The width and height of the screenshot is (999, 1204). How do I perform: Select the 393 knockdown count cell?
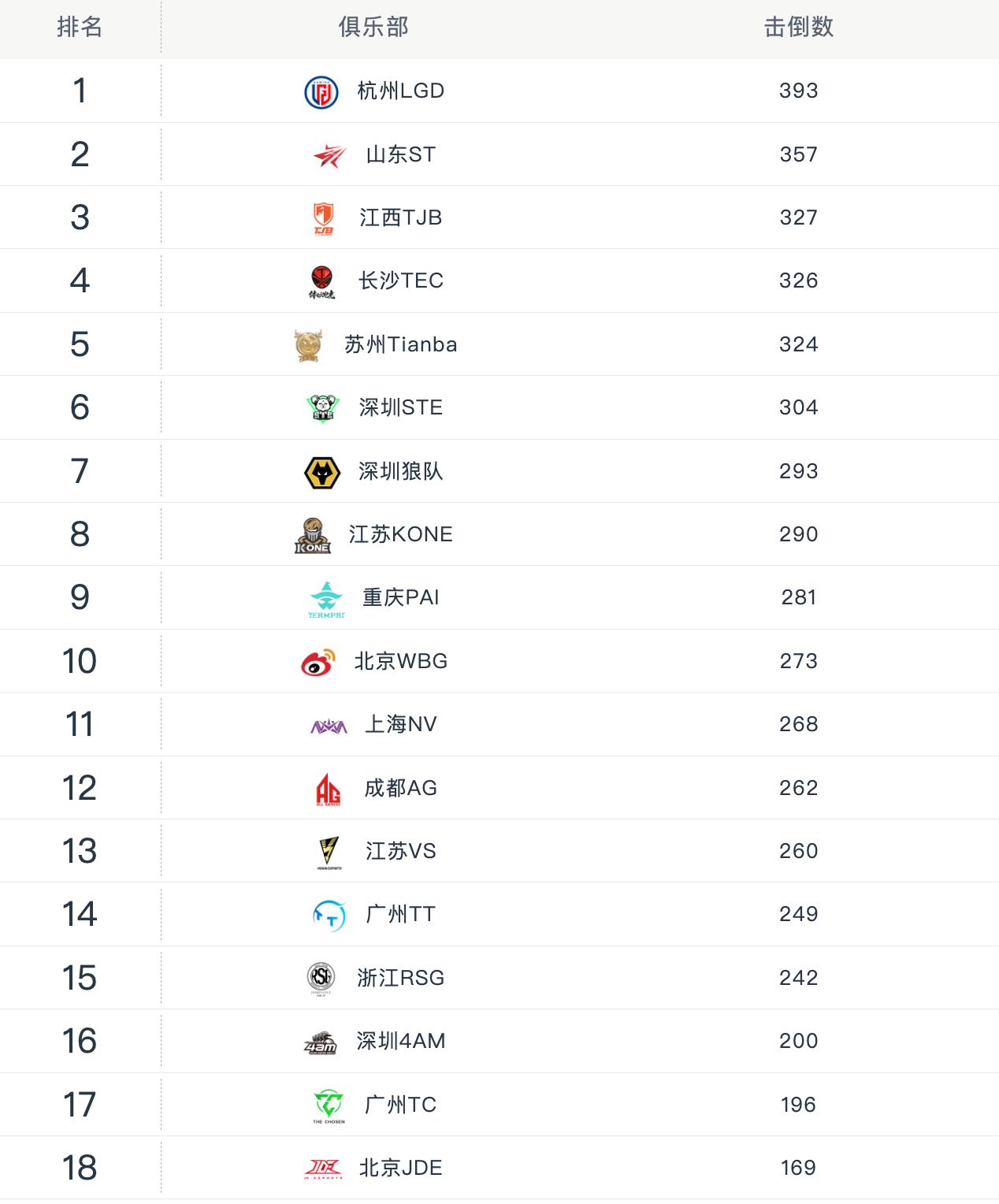tap(798, 91)
